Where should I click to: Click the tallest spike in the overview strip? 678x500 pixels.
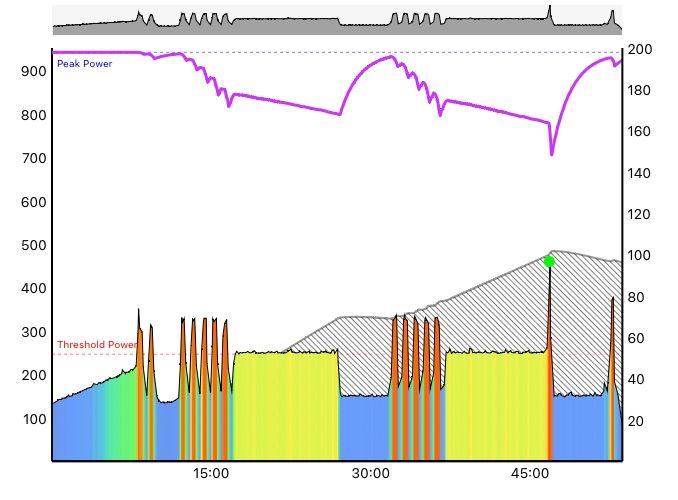pos(550,12)
